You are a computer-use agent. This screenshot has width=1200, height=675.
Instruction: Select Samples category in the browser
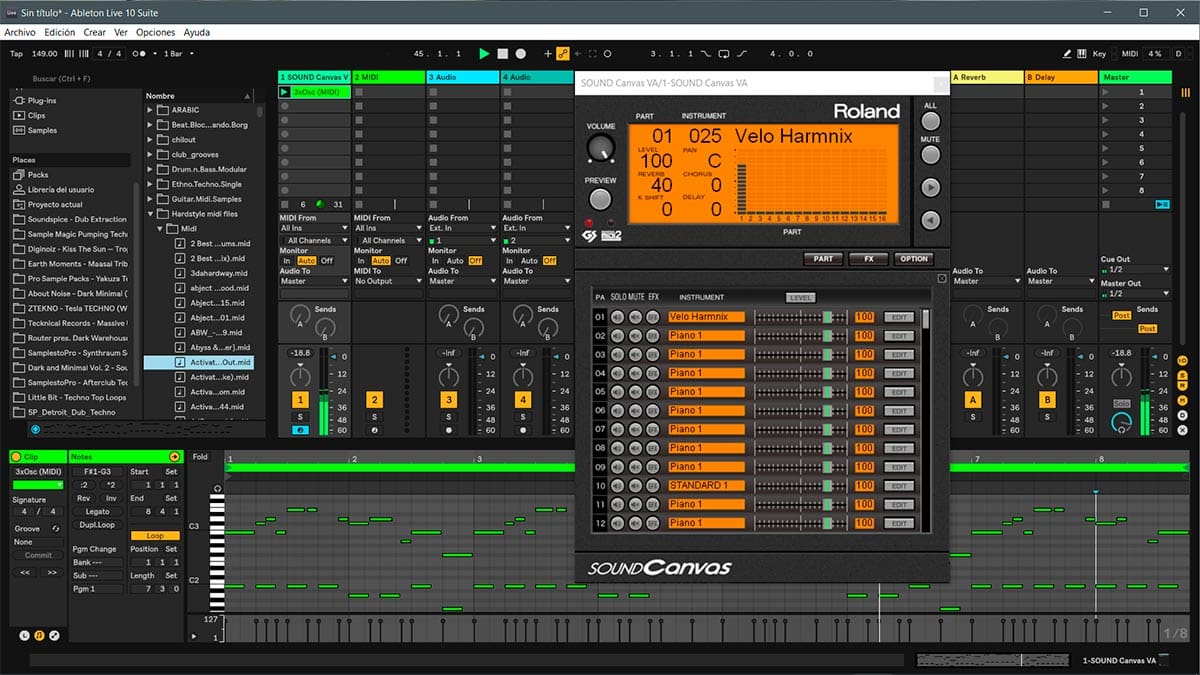(x=42, y=130)
